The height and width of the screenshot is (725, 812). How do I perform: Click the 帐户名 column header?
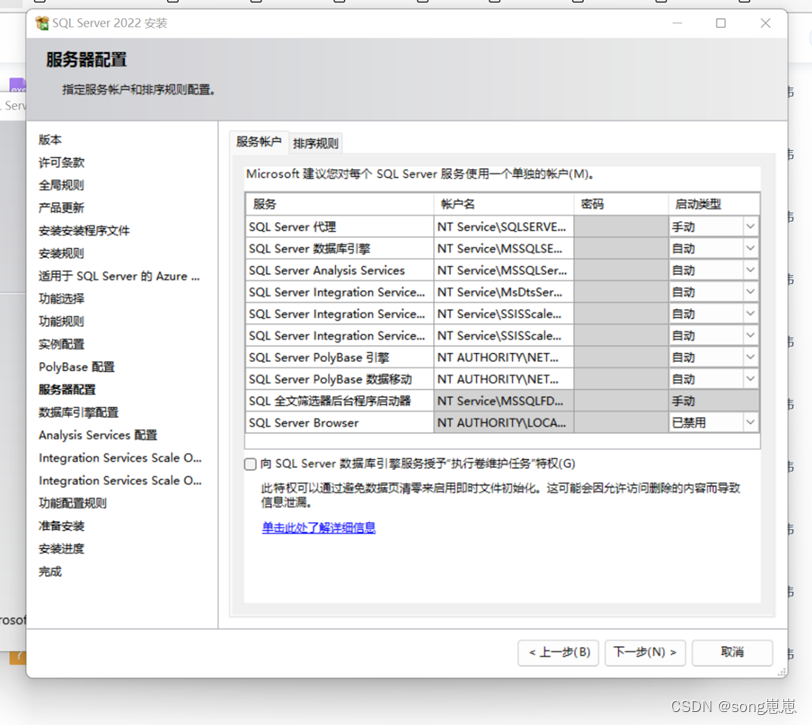[503, 204]
